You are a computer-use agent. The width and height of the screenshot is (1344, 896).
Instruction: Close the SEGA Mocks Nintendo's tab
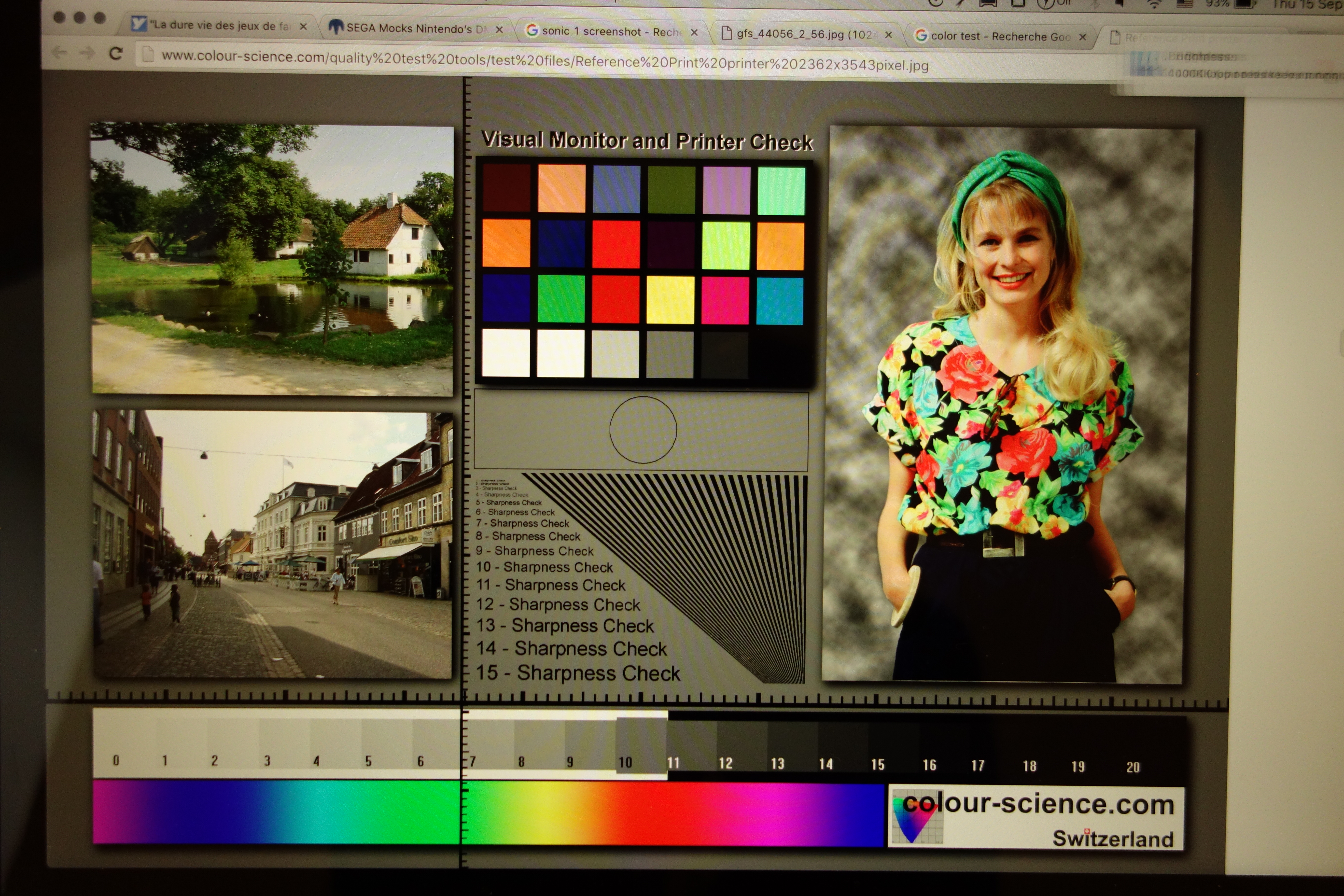click(499, 29)
